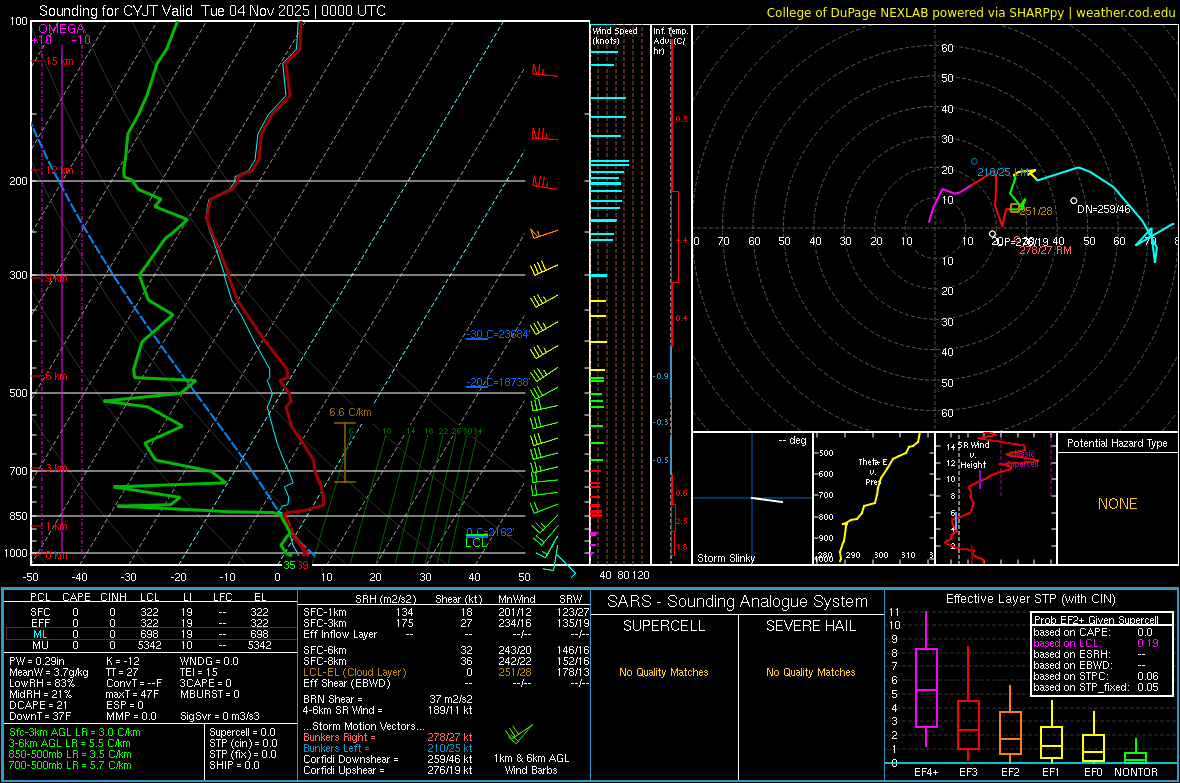Click the PW = 0.29in value
1180x783 pixels.
point(37,661)
